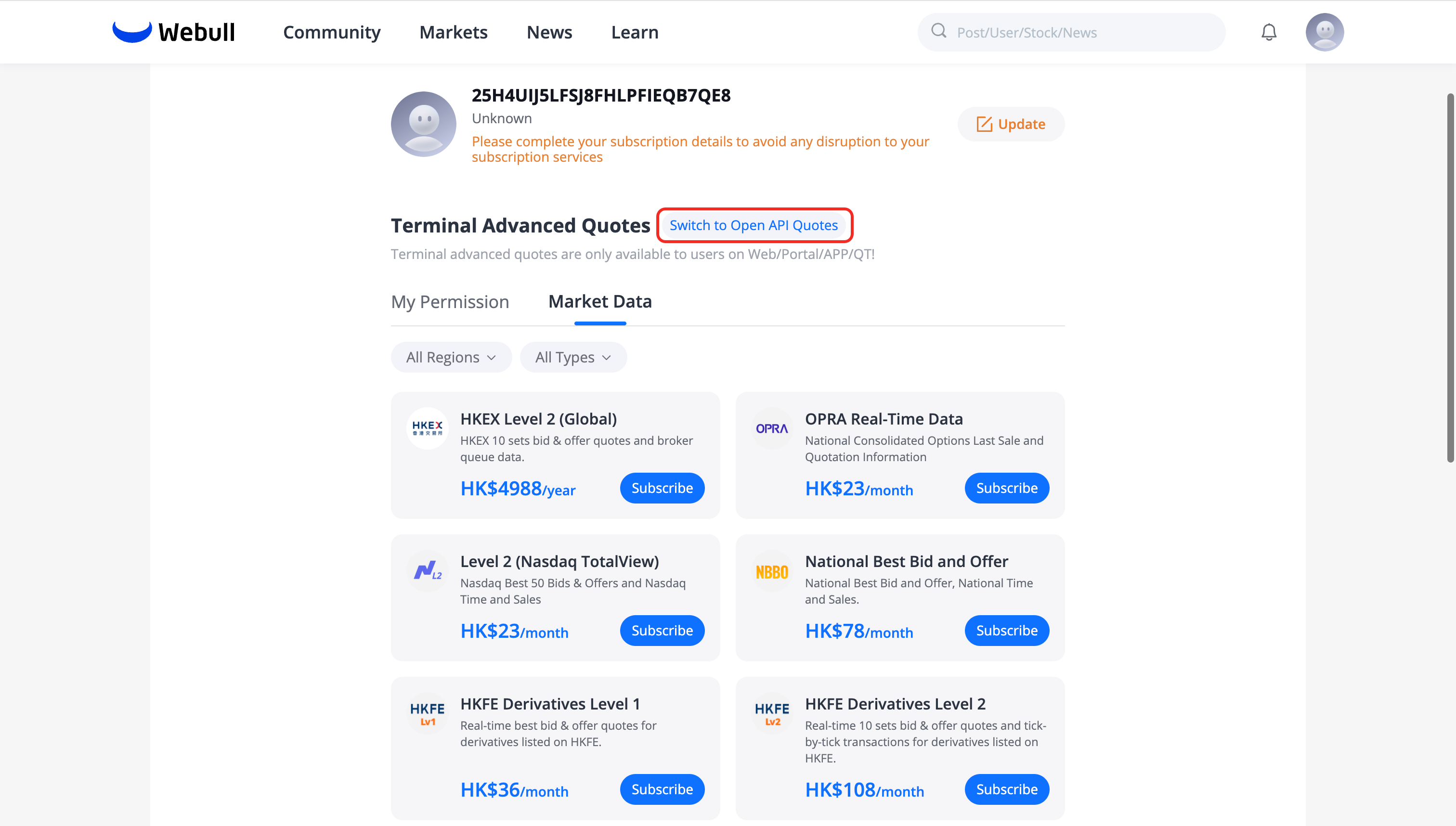
Task: Click the 'National Best Bid and Offer' title
Action: (x=906, y=562)
